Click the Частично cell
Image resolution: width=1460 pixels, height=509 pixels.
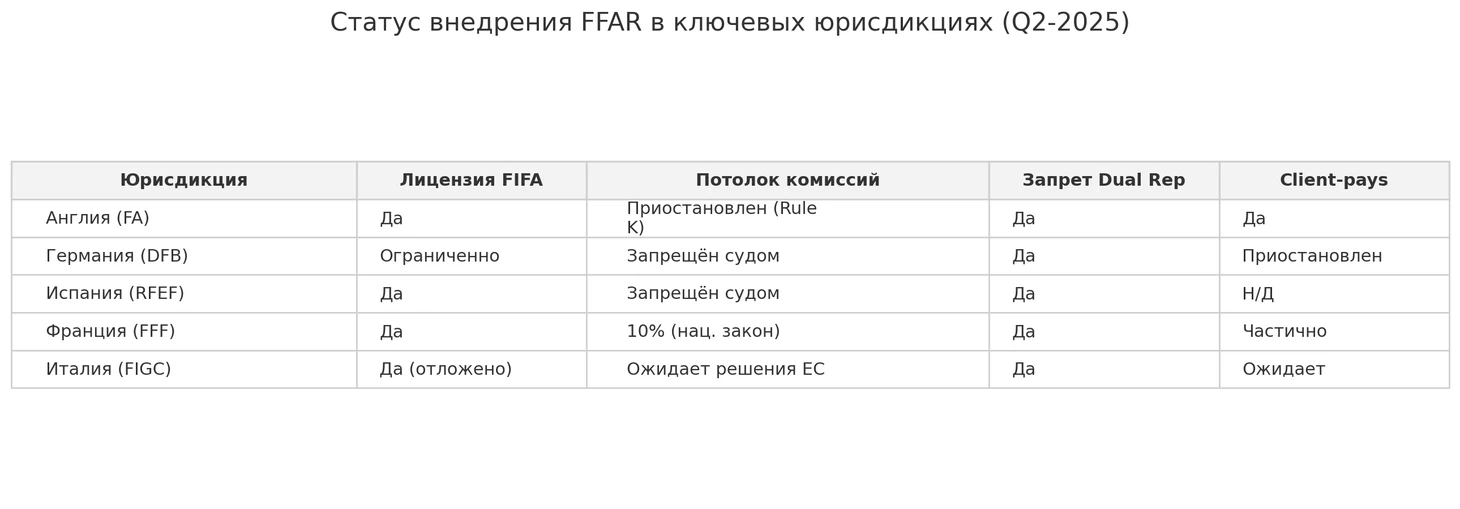pyautogui.click(x=1284, y=332)
